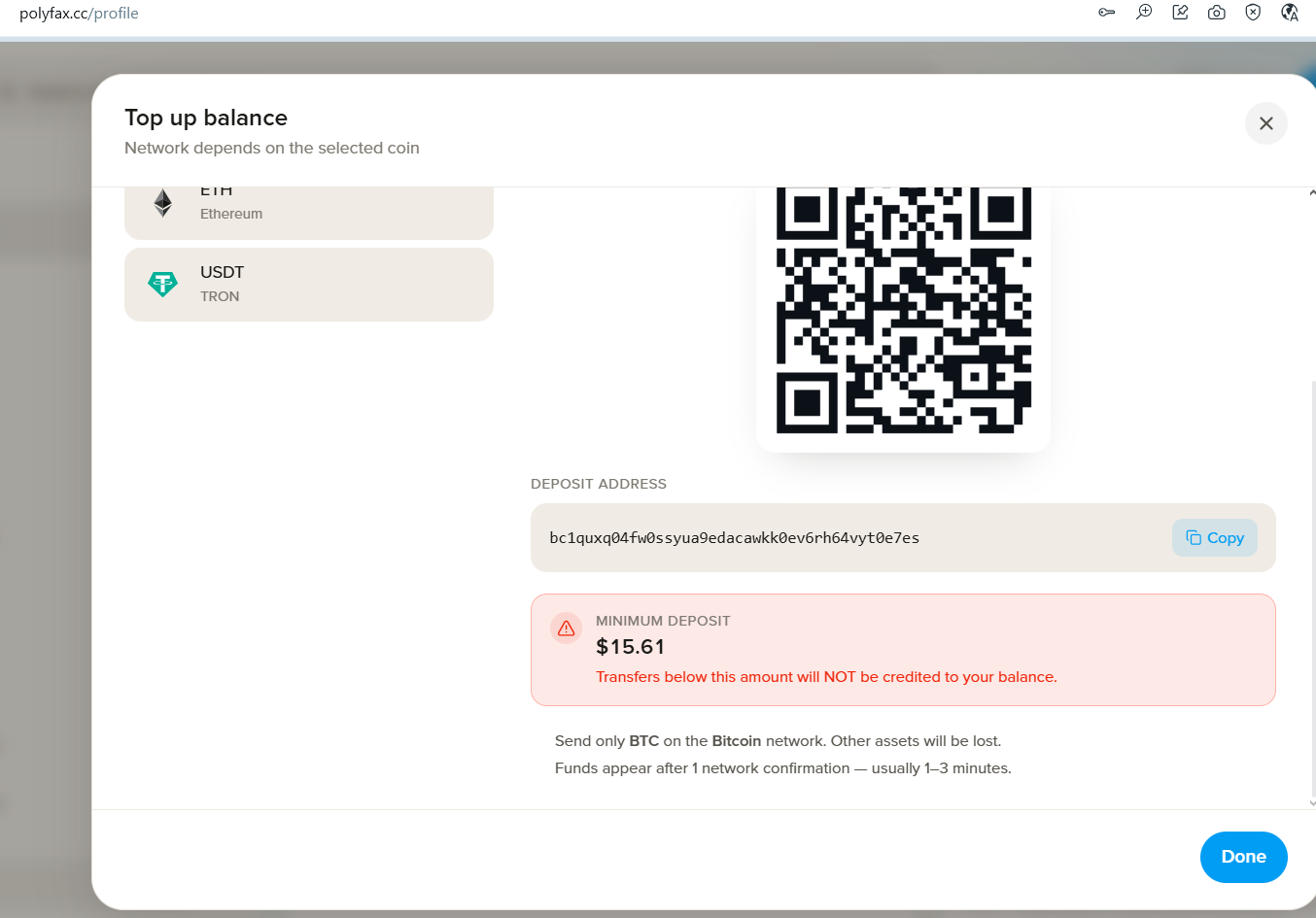Click the 'Network depends on the selected coin' subtitle
1316x918 pixels.
coord(272,148)
